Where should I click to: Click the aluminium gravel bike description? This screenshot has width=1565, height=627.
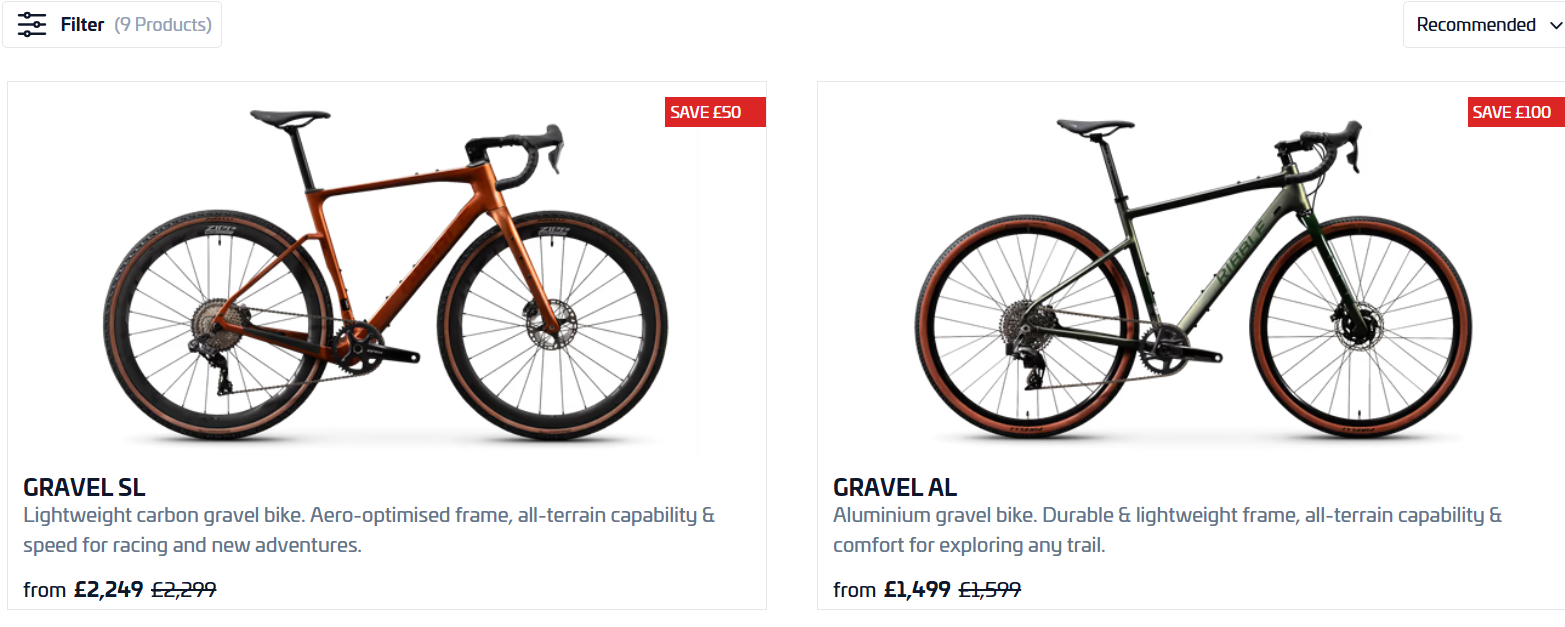1167,530
